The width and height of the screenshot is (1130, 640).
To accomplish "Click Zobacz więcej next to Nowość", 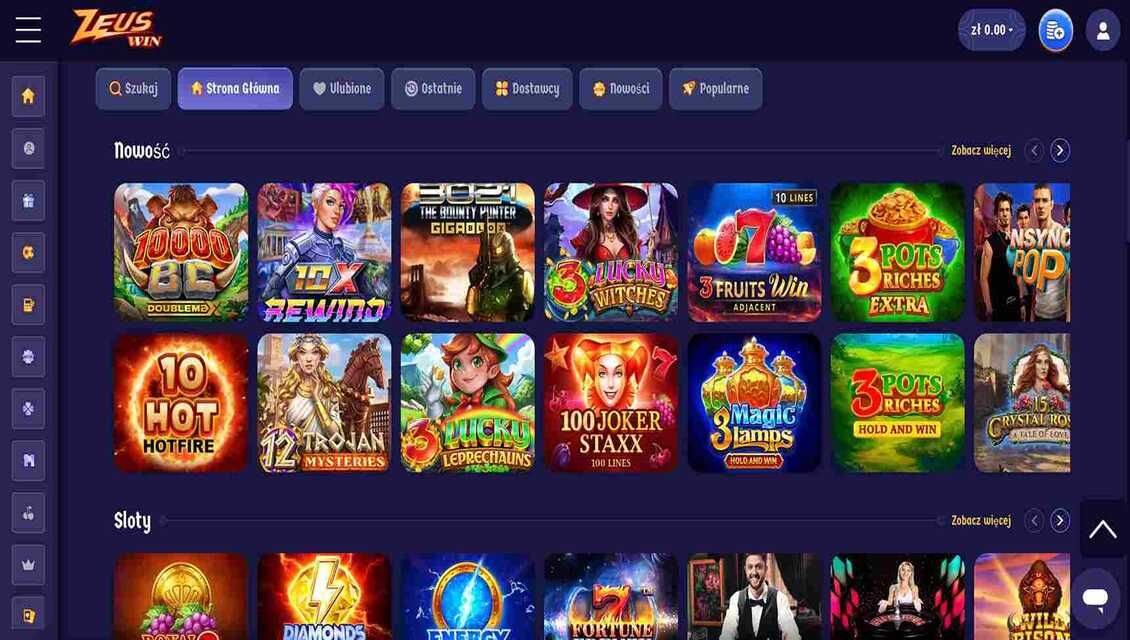I will (981, 151).
